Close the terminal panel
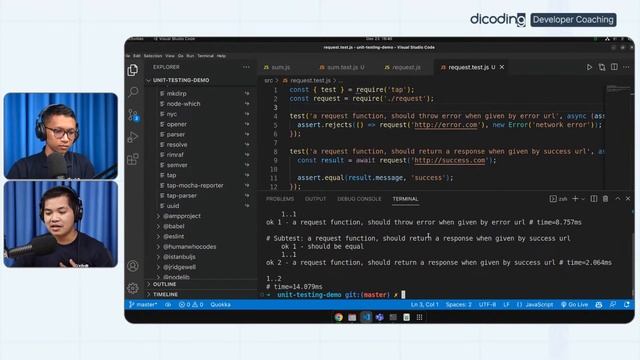Image resolution: width=640 pixels, height=360 pixels. tap(628, 198)
